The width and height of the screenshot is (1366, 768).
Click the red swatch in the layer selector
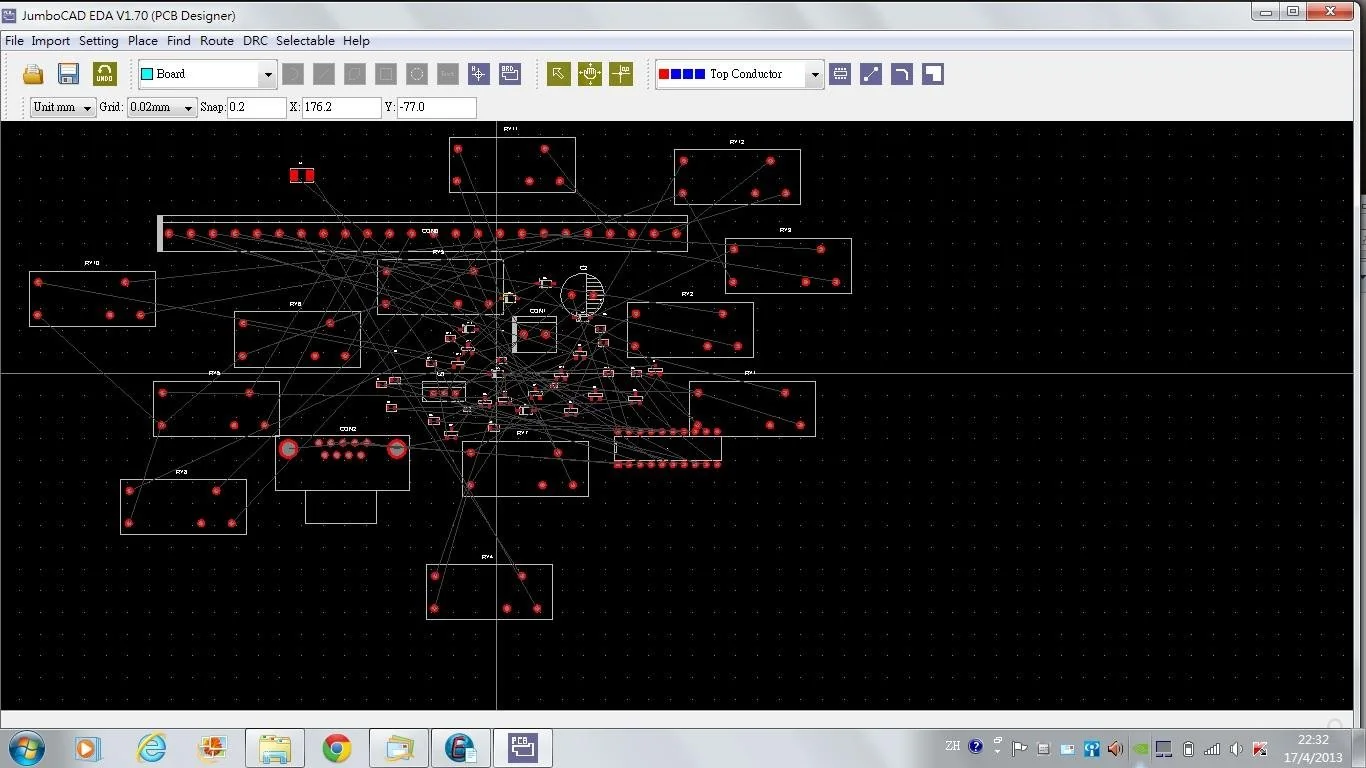pyautogui.click(x=663, y=73)
